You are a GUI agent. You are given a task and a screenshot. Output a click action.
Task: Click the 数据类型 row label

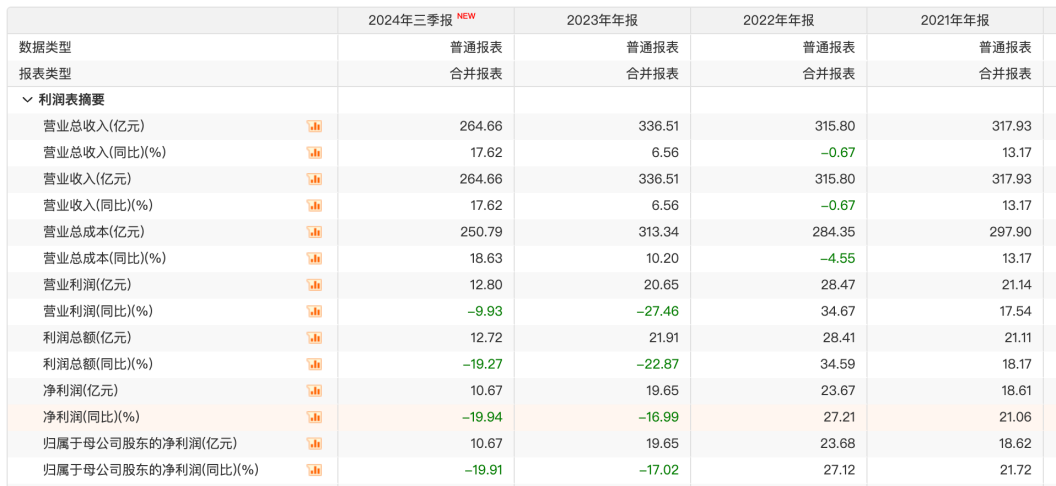click(x=45, y=47)
